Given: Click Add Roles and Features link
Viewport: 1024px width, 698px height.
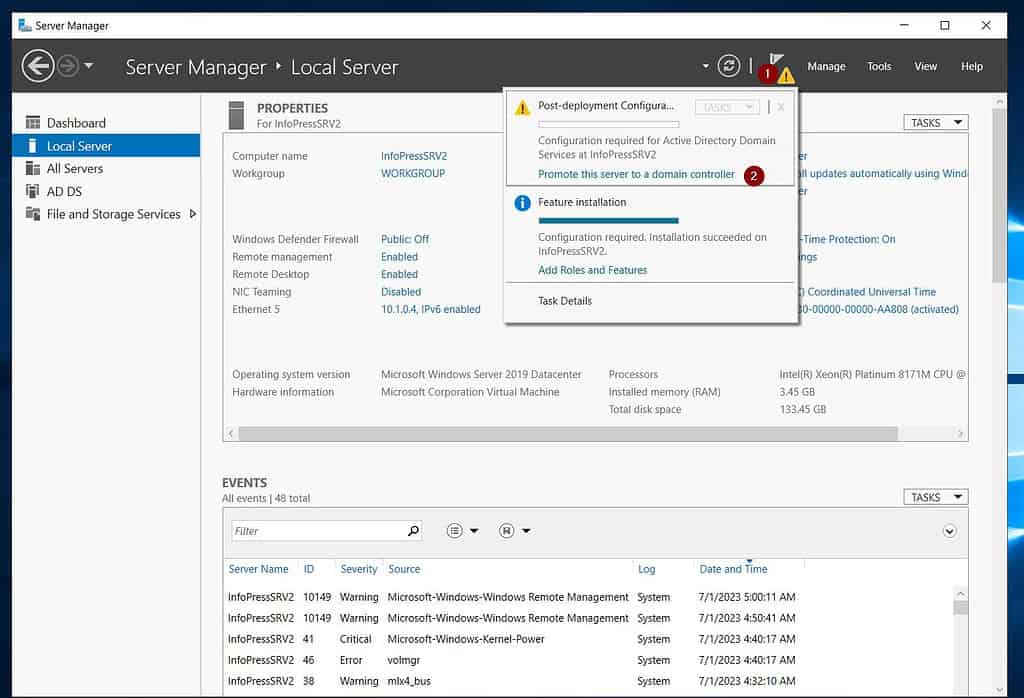Looking at the screenshot, I should click(x=592, y=270).
